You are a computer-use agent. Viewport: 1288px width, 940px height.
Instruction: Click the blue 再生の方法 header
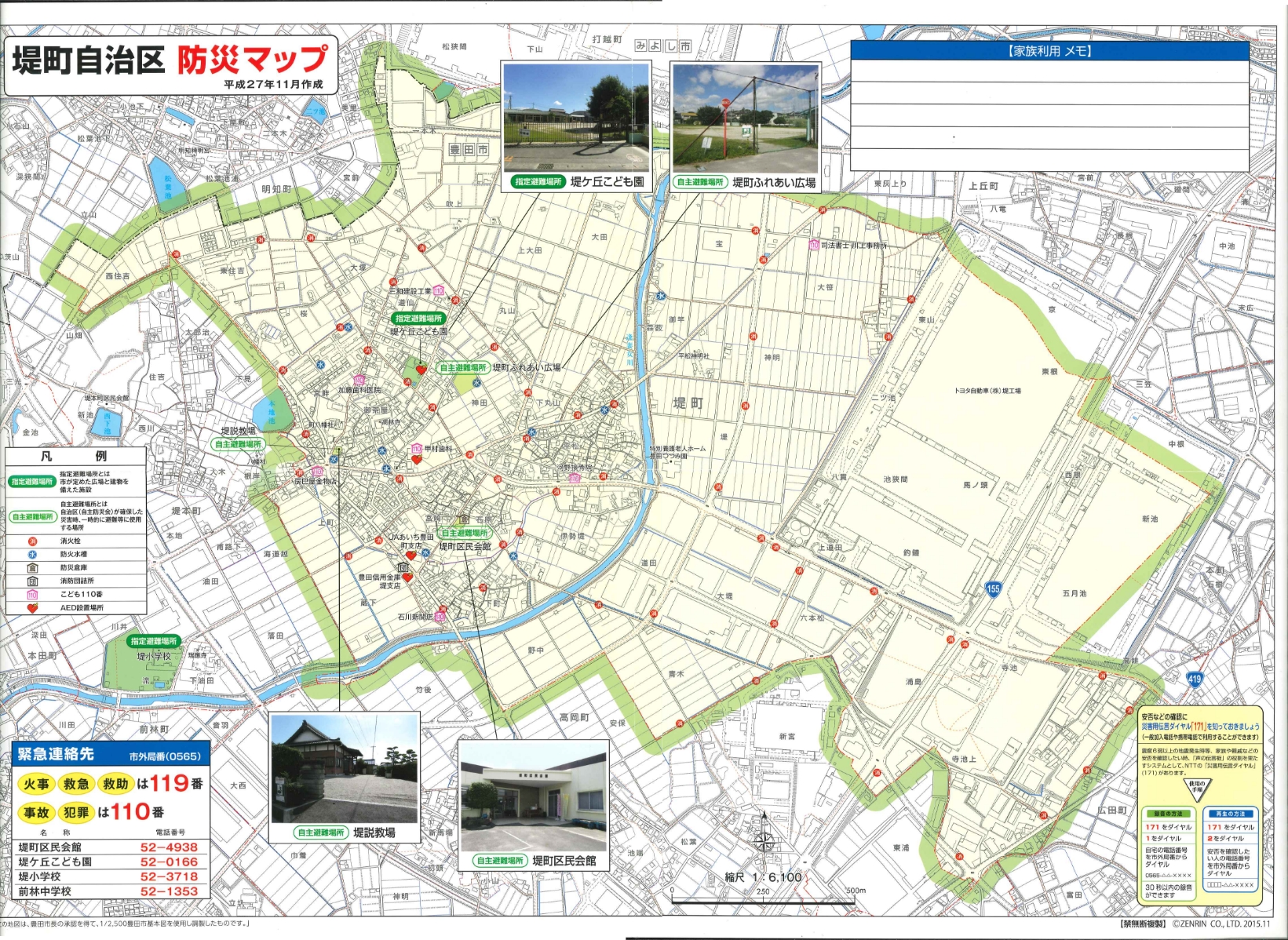pyautogui.click(x=1230, y=814)
